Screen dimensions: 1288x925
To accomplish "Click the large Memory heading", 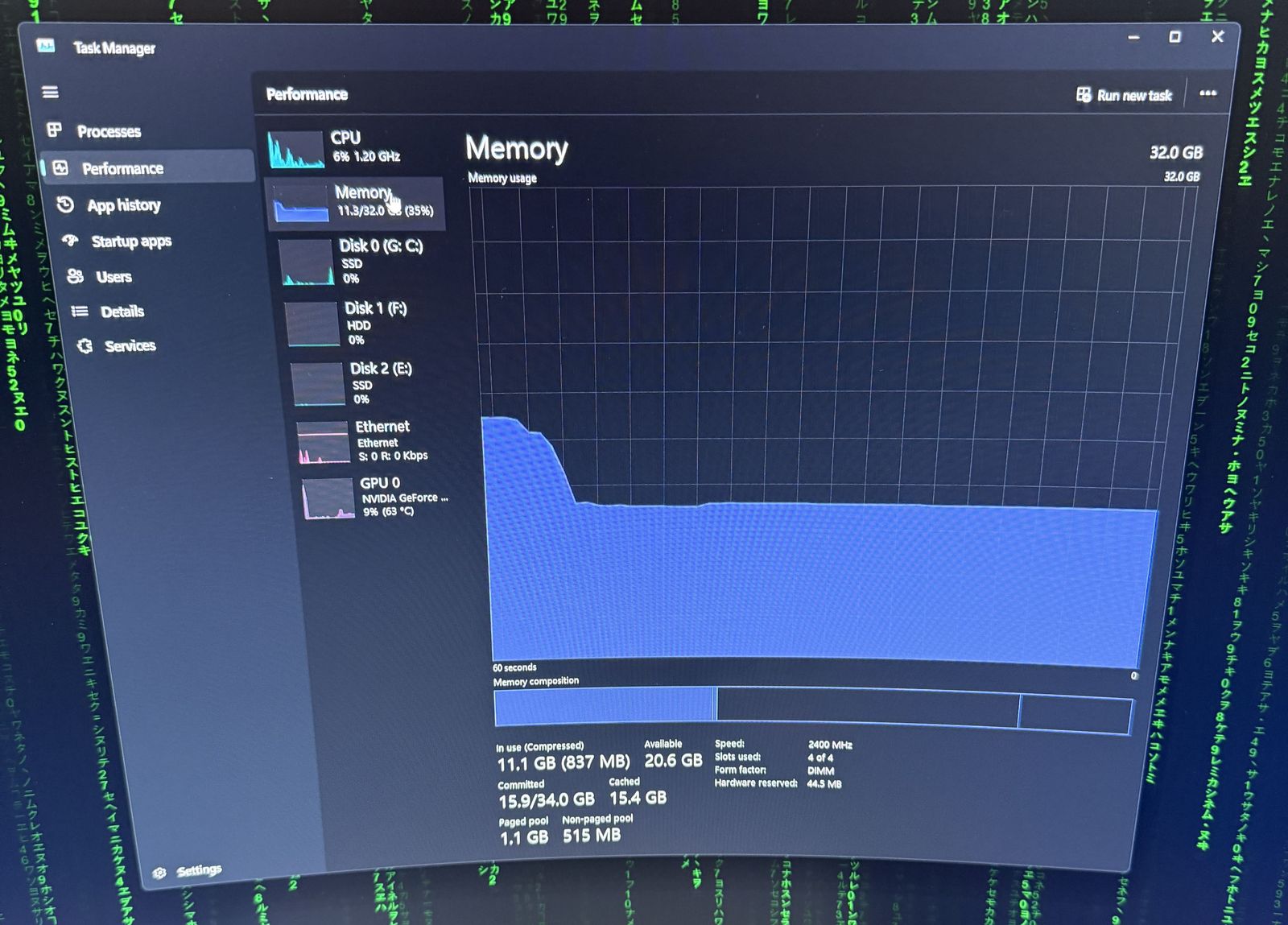I will point(517,148).
